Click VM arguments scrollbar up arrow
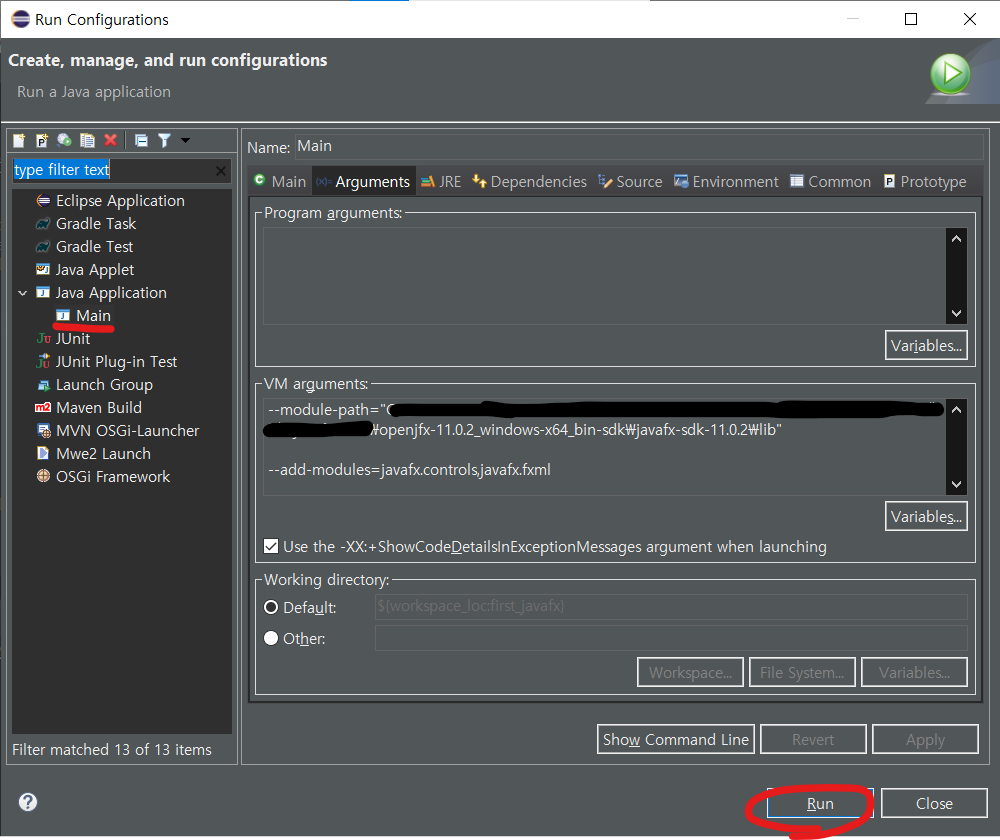This screenshot has width=1000, height=840. 956,409
